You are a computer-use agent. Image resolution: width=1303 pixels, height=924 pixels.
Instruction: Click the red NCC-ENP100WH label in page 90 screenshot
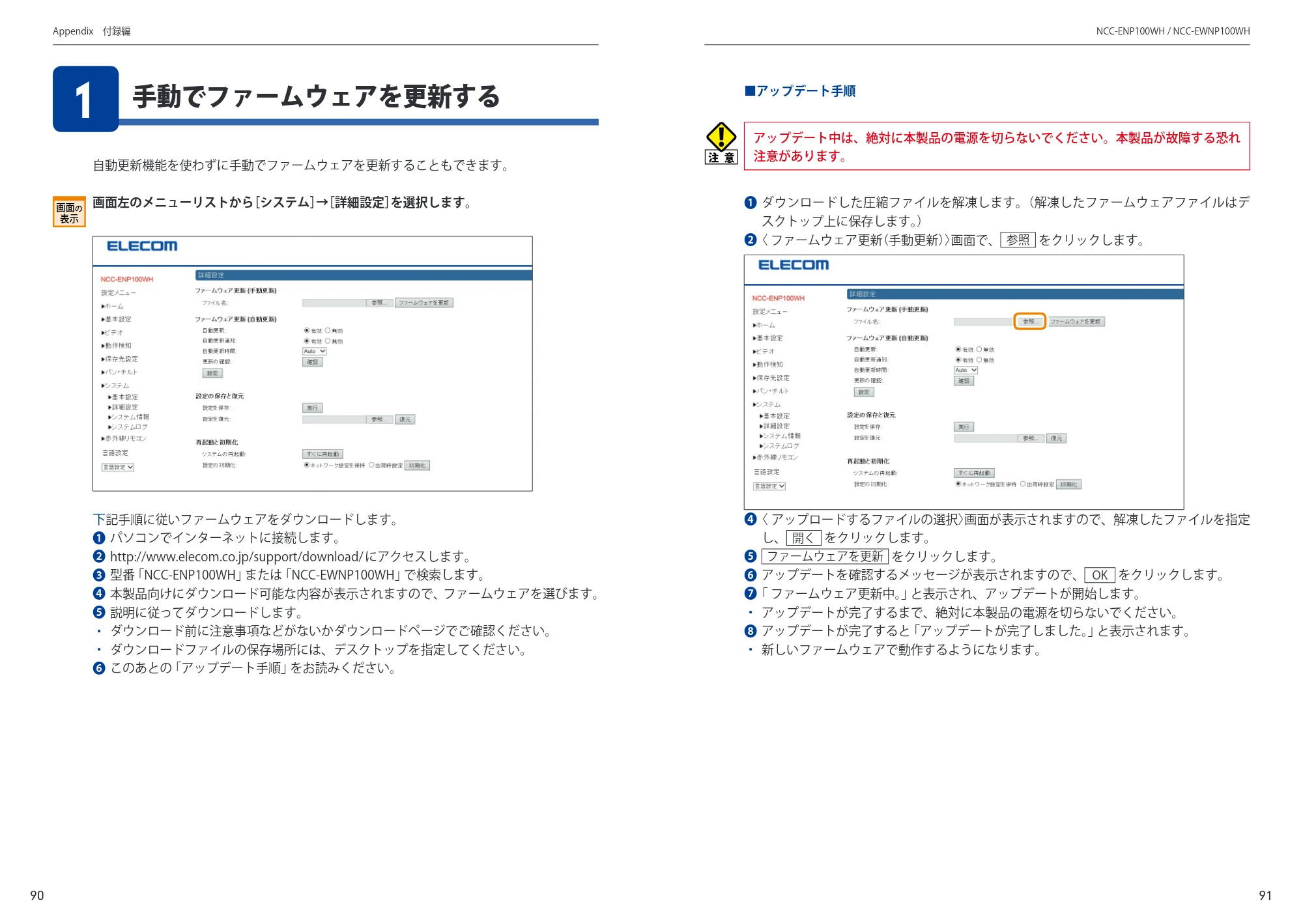(x=127, y=279)
